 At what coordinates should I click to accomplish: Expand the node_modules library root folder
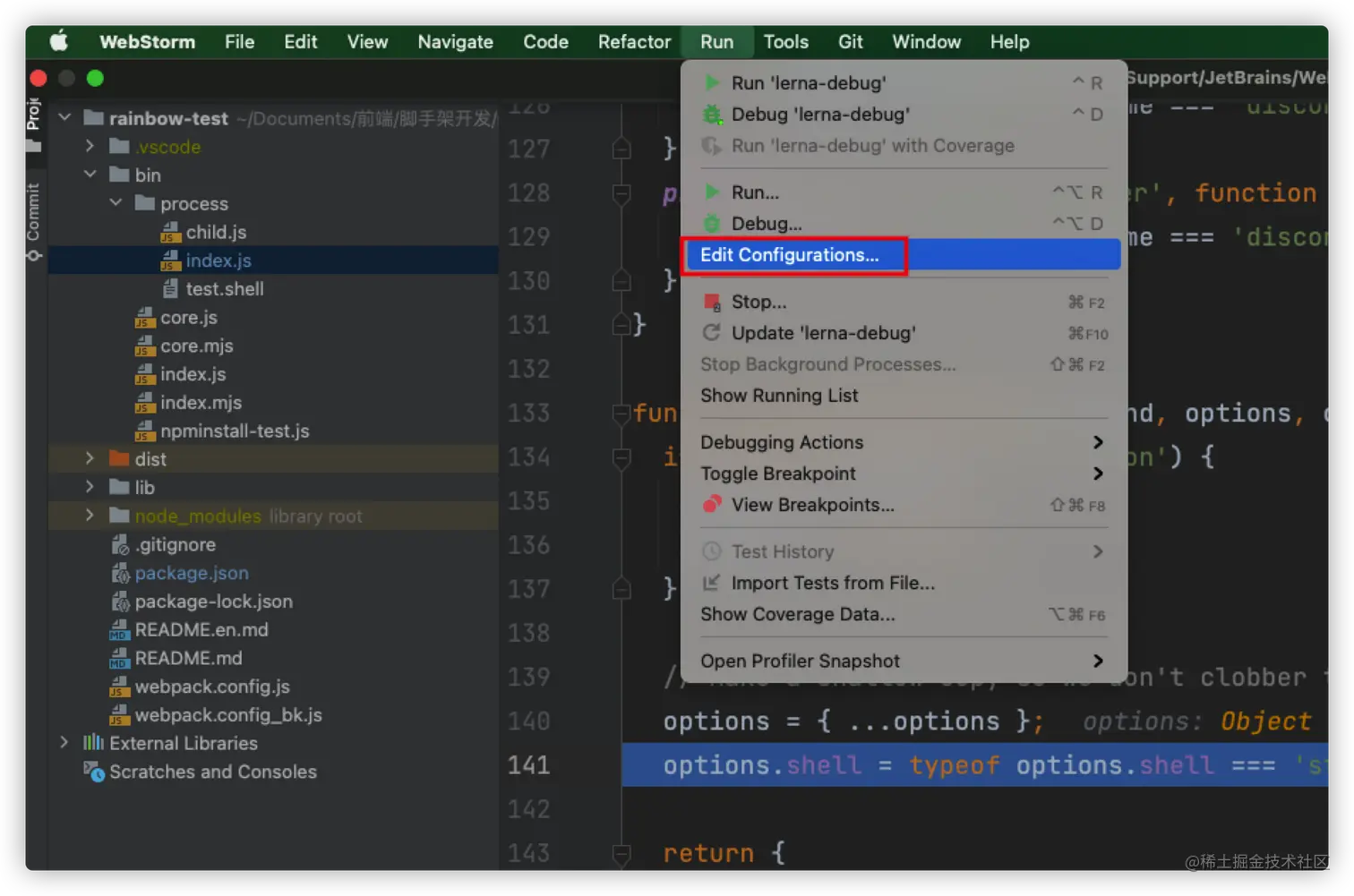click(x=89, y=516)
